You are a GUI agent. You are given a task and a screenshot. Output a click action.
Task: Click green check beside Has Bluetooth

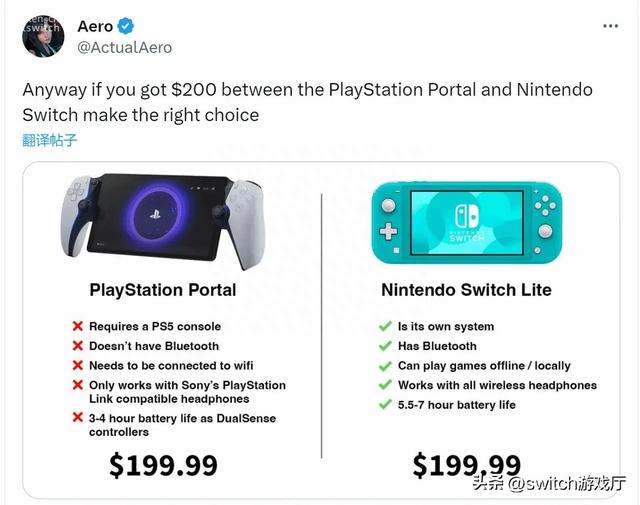(x=385, y=346)
